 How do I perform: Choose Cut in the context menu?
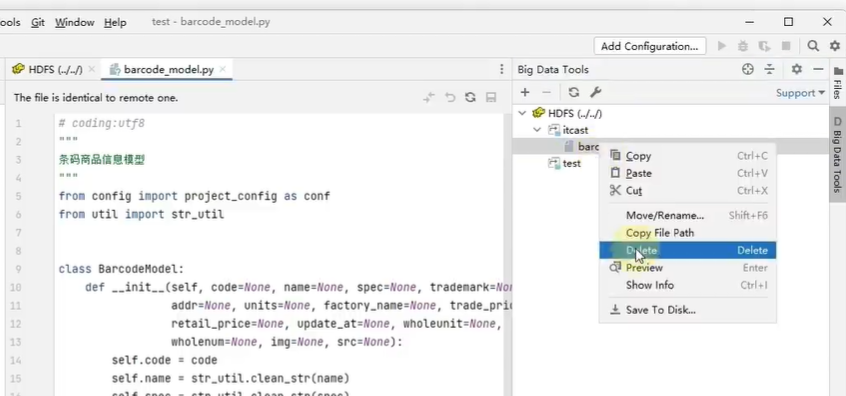[x=688, y=190]
